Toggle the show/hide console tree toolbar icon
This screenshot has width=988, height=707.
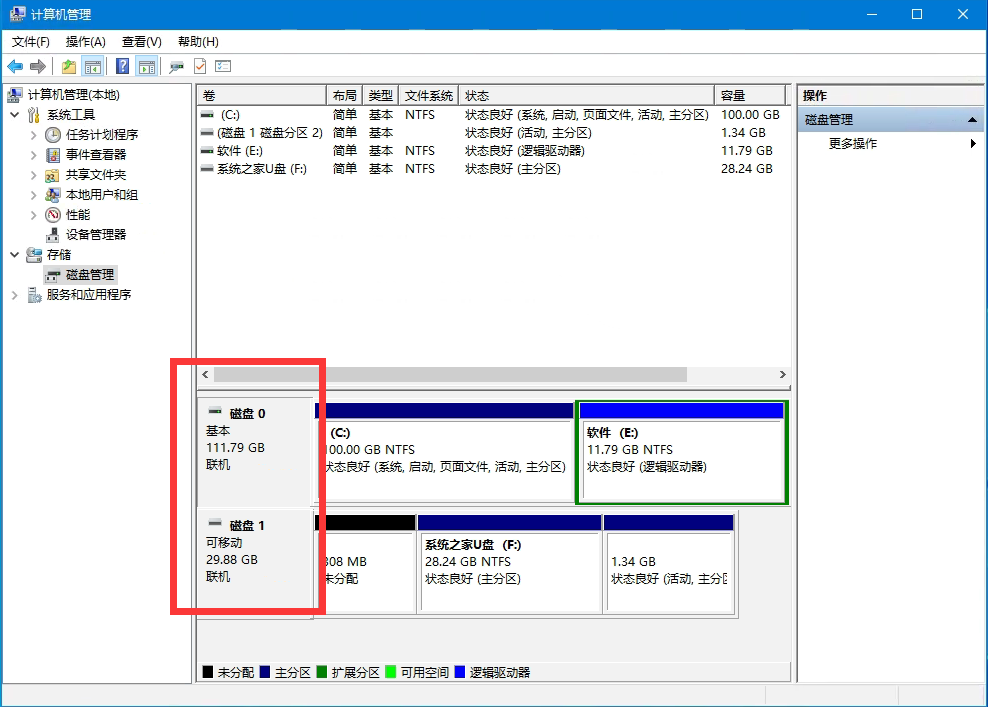tap(92, 66)
